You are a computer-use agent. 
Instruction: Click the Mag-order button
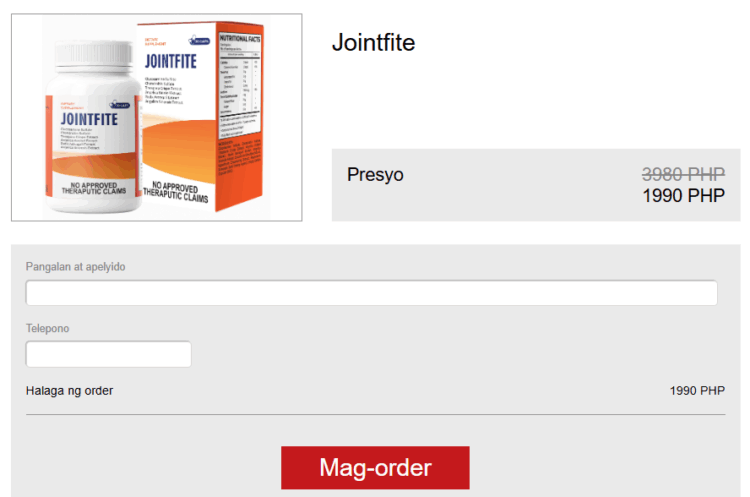tap(375, 467)
